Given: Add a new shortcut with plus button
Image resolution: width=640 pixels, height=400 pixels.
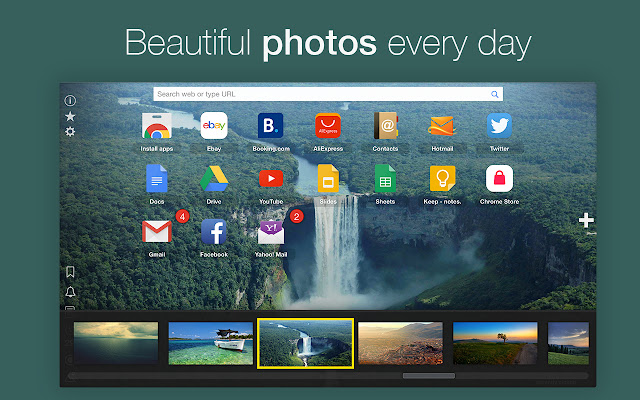Looking at the screenshot, I should [x=586, y=220].
